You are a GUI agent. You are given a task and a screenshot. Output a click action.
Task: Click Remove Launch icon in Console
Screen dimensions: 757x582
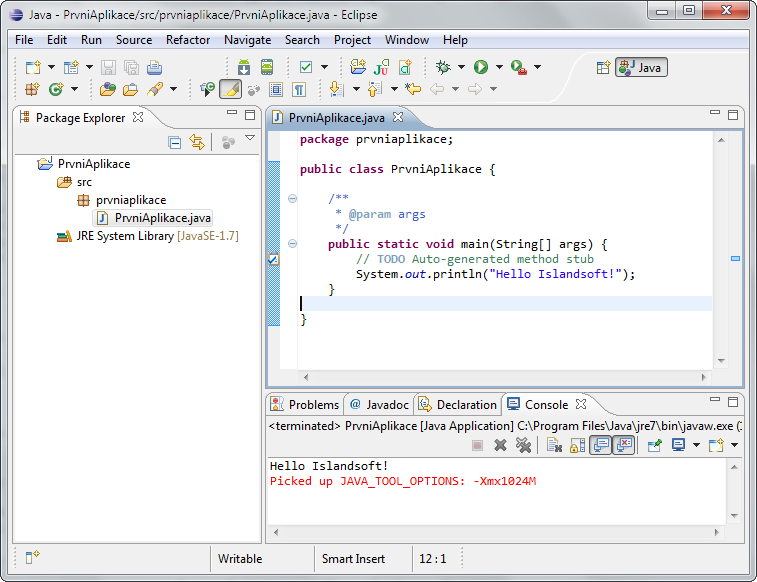[x=501, y=445]
